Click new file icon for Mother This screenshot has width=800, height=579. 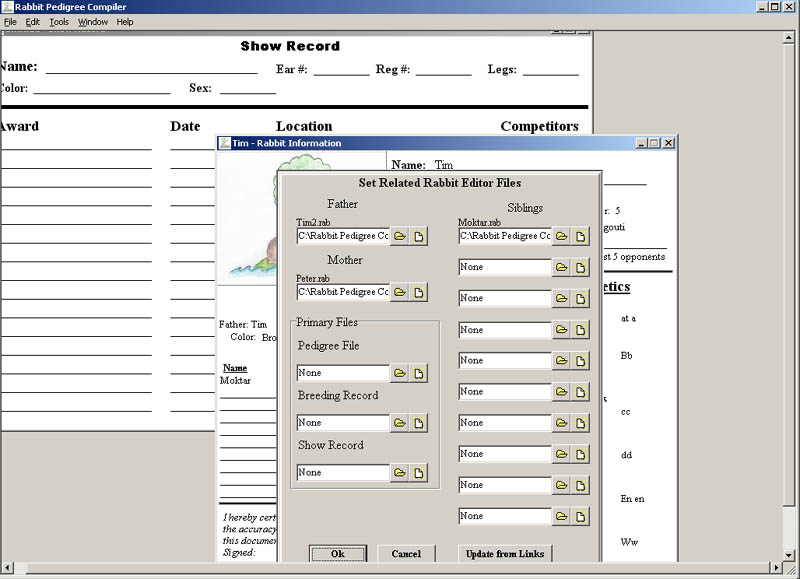[418, 292]
